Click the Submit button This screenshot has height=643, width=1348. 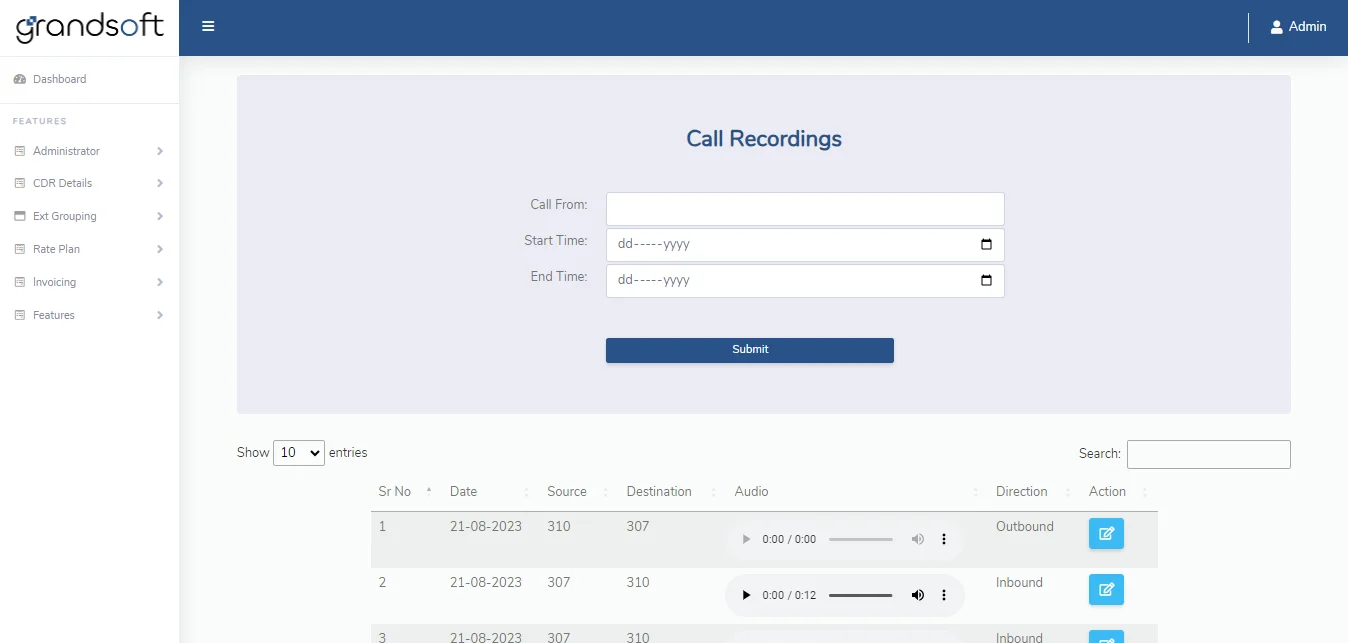[749, 350]
